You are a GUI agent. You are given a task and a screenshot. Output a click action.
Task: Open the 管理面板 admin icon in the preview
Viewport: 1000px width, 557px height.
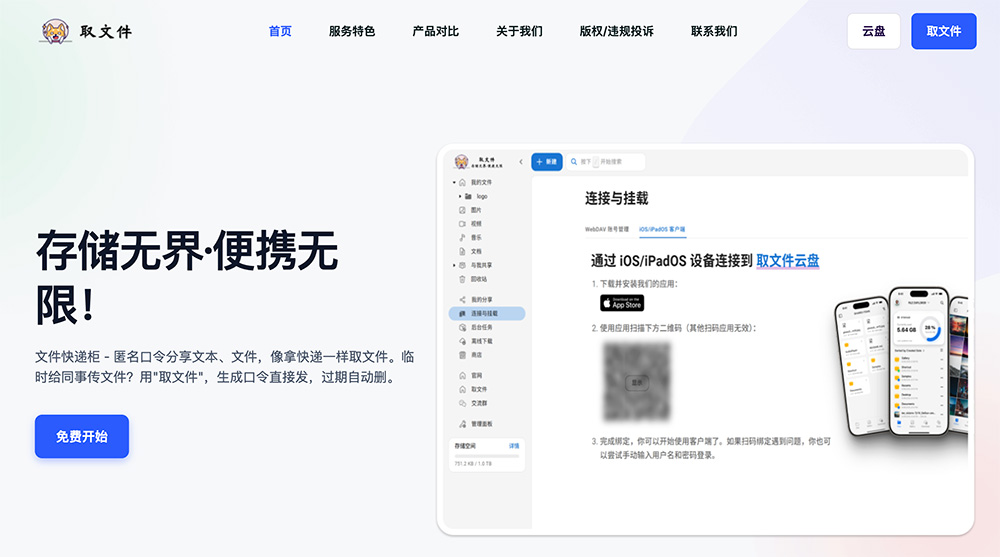[462, 424]
